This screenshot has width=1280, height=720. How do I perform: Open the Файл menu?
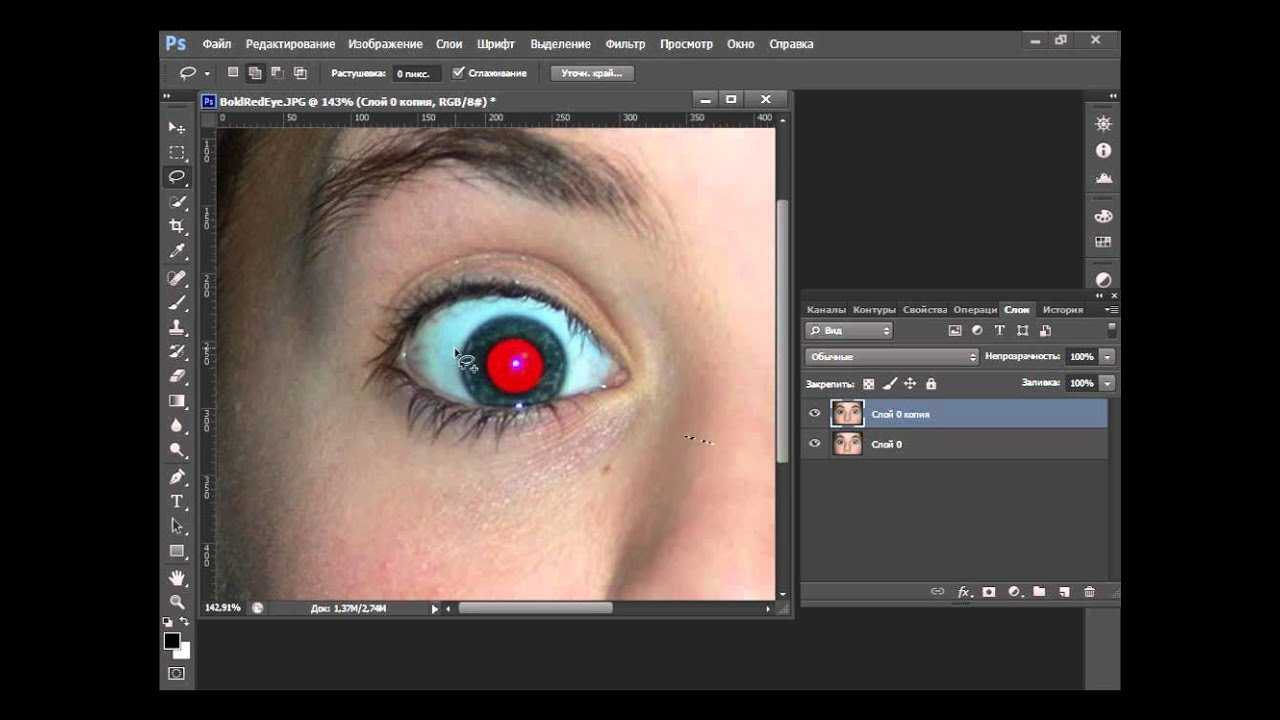(217, 44)
